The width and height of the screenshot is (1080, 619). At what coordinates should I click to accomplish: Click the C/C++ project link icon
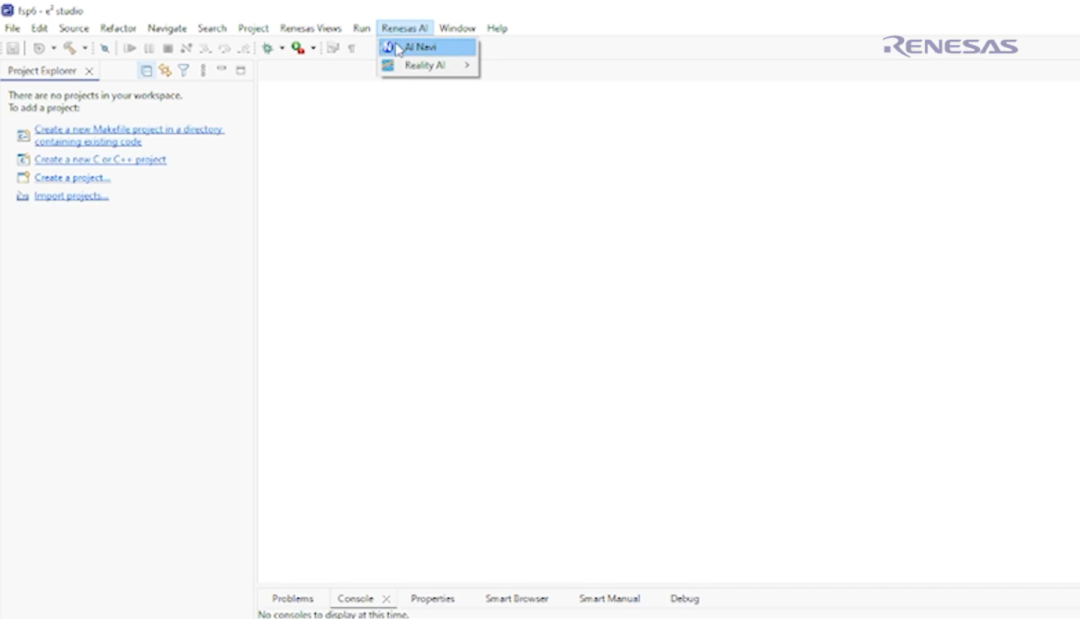23,160
